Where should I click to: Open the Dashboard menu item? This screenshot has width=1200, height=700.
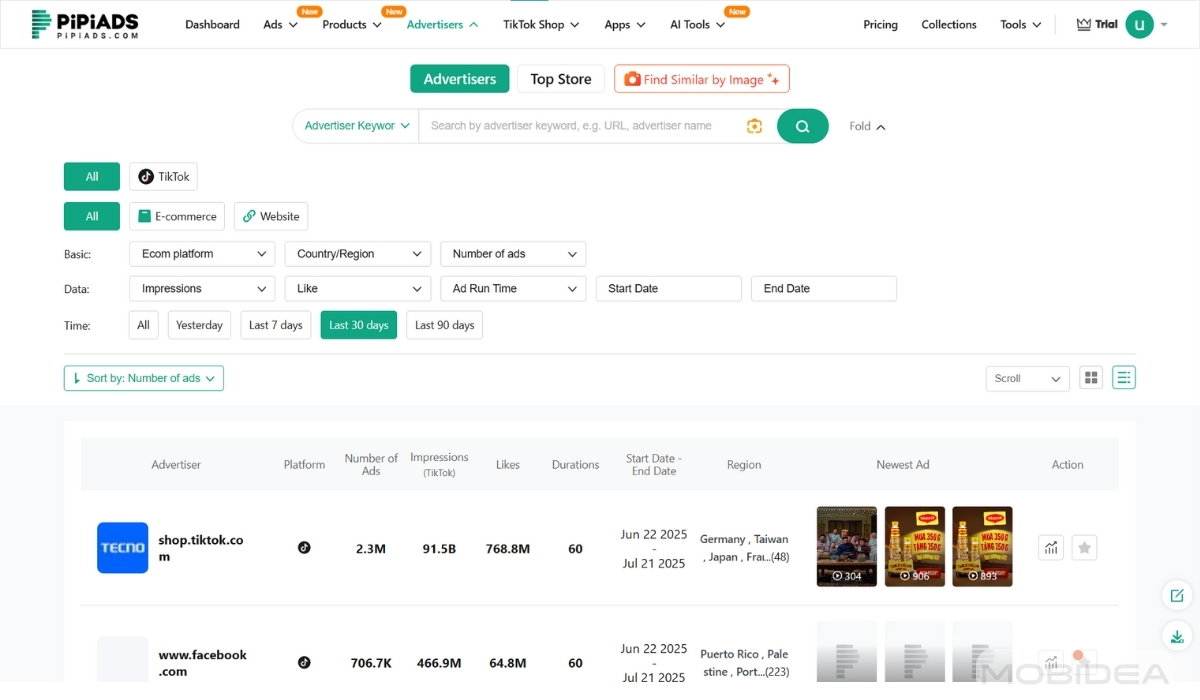(212, 24)
